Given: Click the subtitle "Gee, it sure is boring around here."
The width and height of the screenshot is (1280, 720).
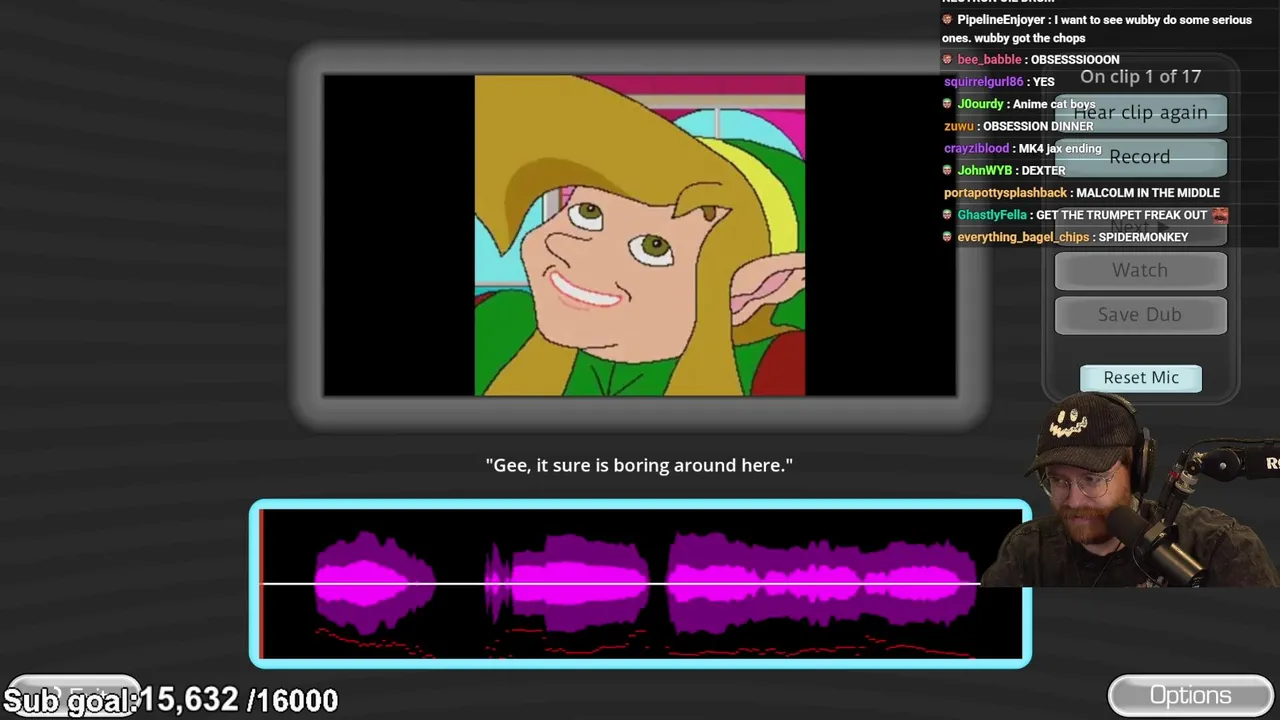Looking at the screenshot, I should 639,465.
